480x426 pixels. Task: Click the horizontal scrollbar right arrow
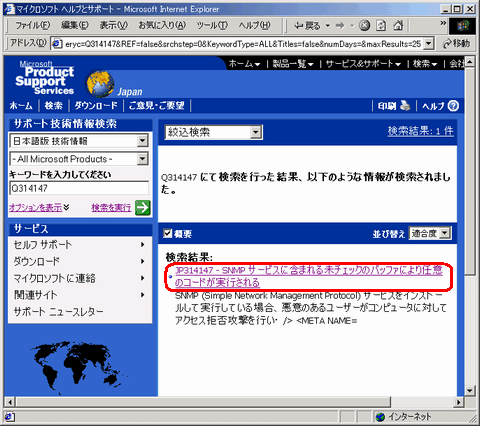459,402
